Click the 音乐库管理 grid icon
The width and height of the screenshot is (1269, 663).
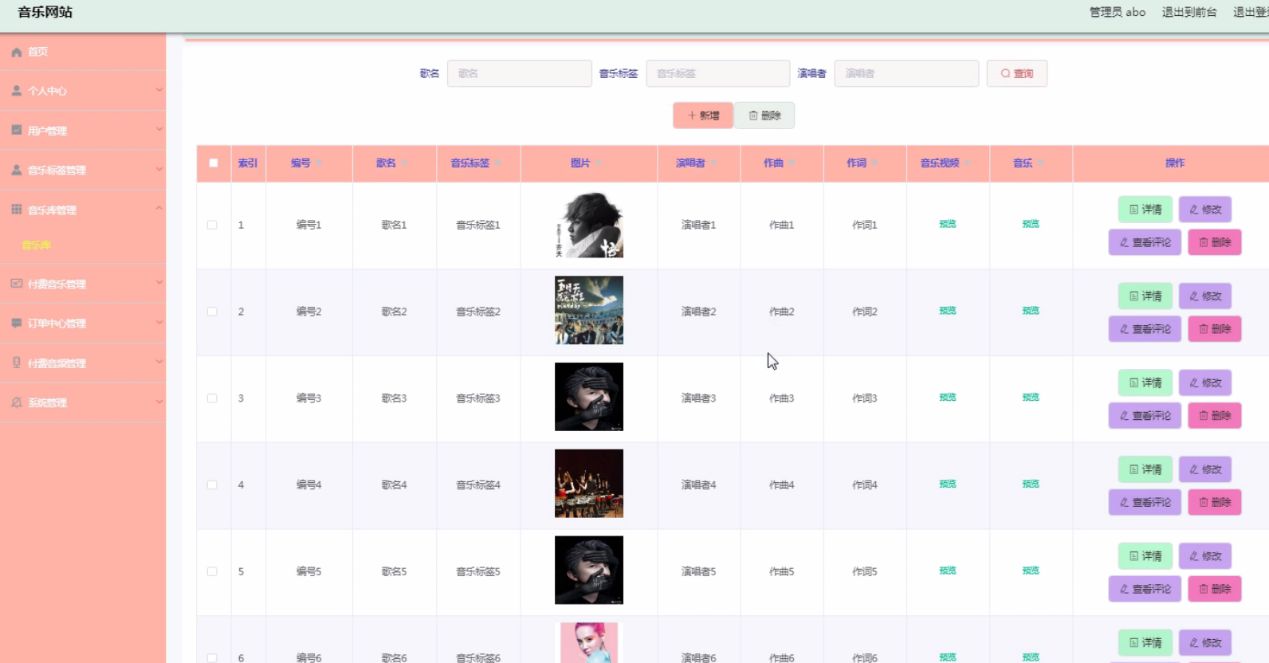[x=16, y=210]
